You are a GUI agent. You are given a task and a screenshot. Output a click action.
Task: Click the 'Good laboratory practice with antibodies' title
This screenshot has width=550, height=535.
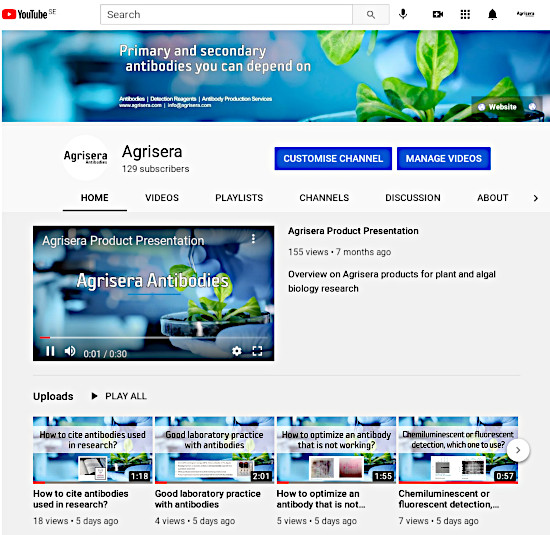click(208, 499)
